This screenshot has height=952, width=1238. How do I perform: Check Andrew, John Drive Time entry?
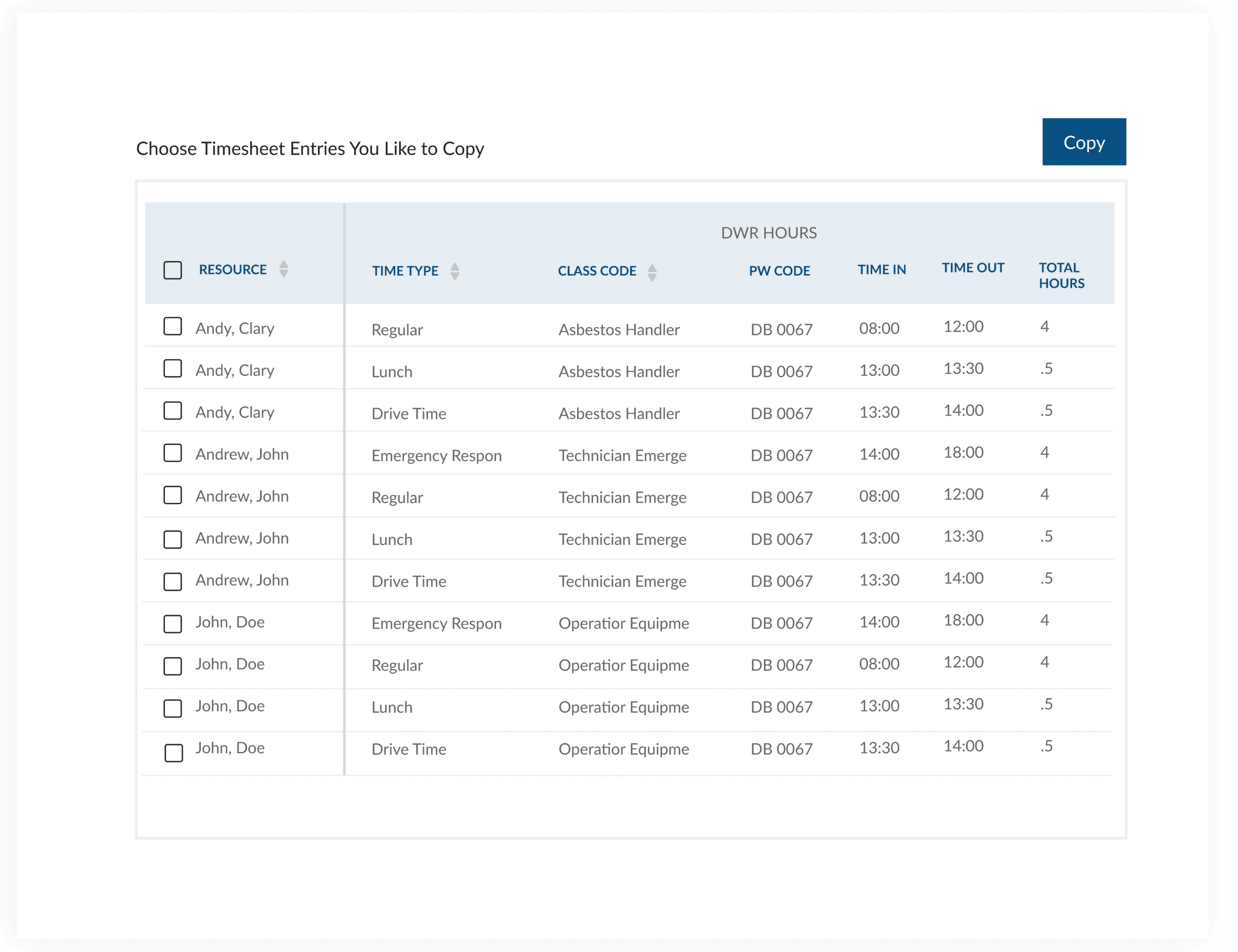(x=173, y=581)
